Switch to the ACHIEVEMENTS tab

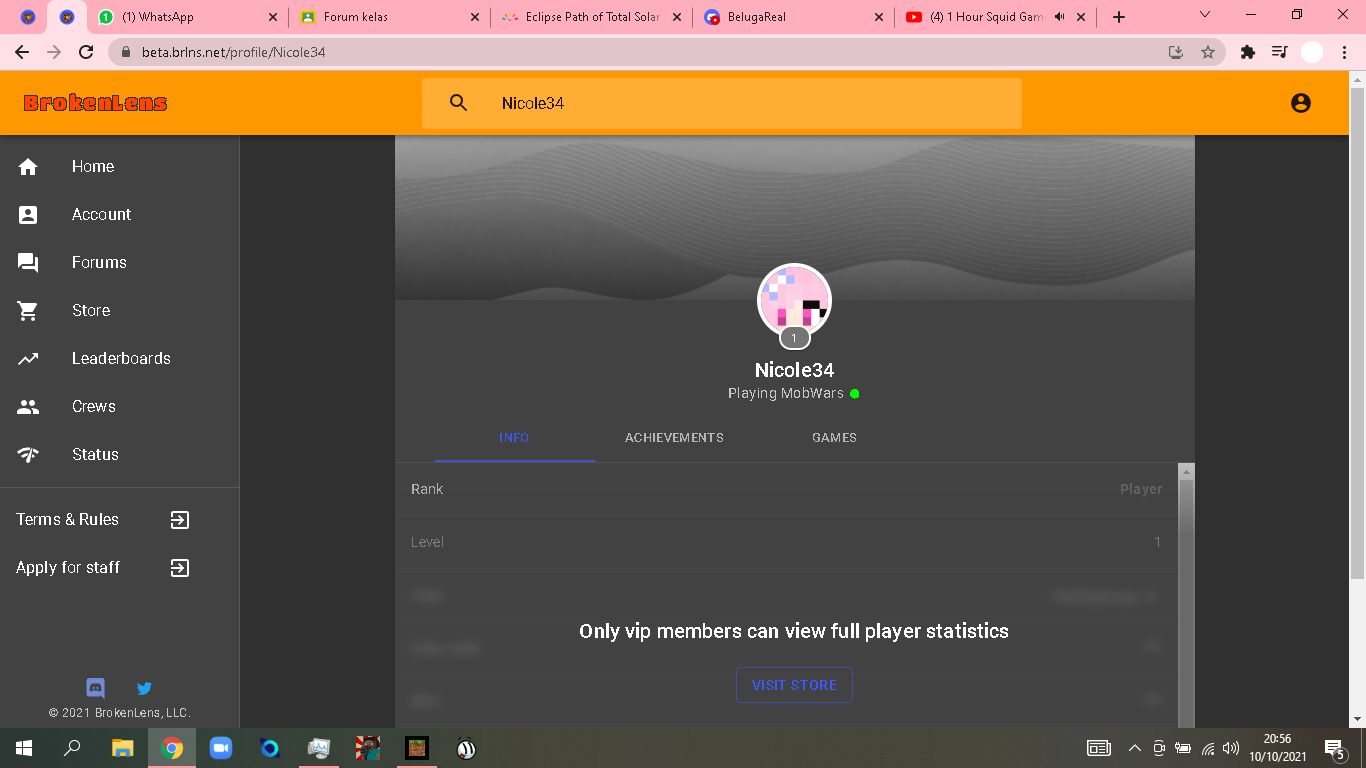(x=674, y=438)
